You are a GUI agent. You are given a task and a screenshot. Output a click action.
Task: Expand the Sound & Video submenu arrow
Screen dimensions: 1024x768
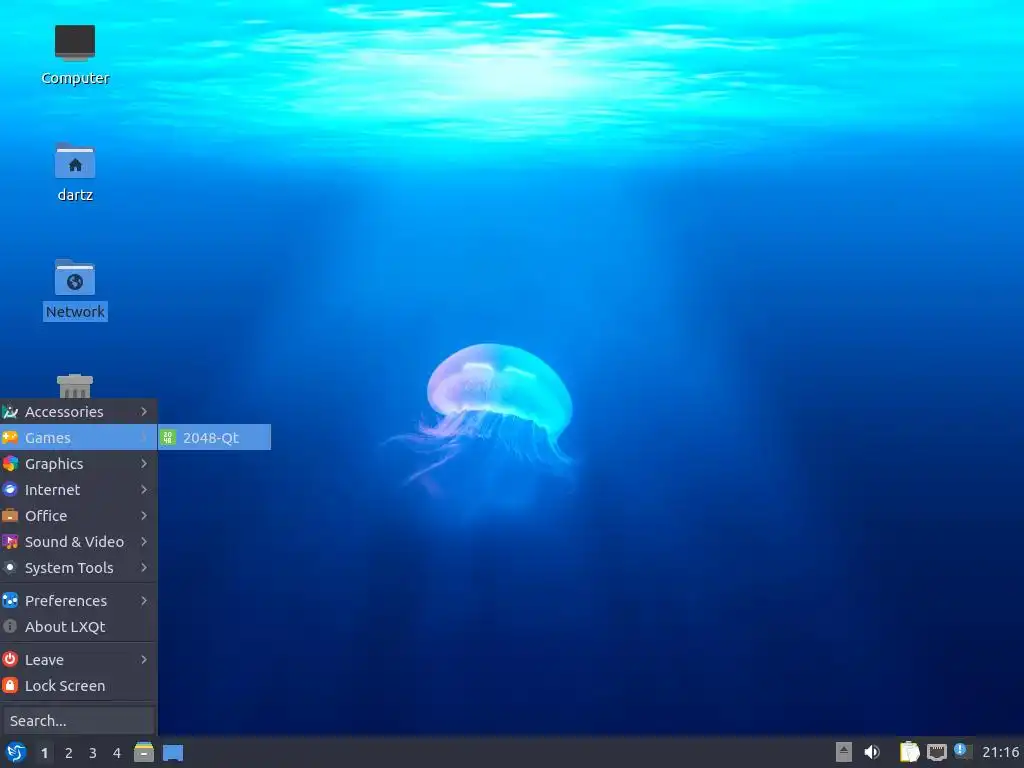coord(144,542)
